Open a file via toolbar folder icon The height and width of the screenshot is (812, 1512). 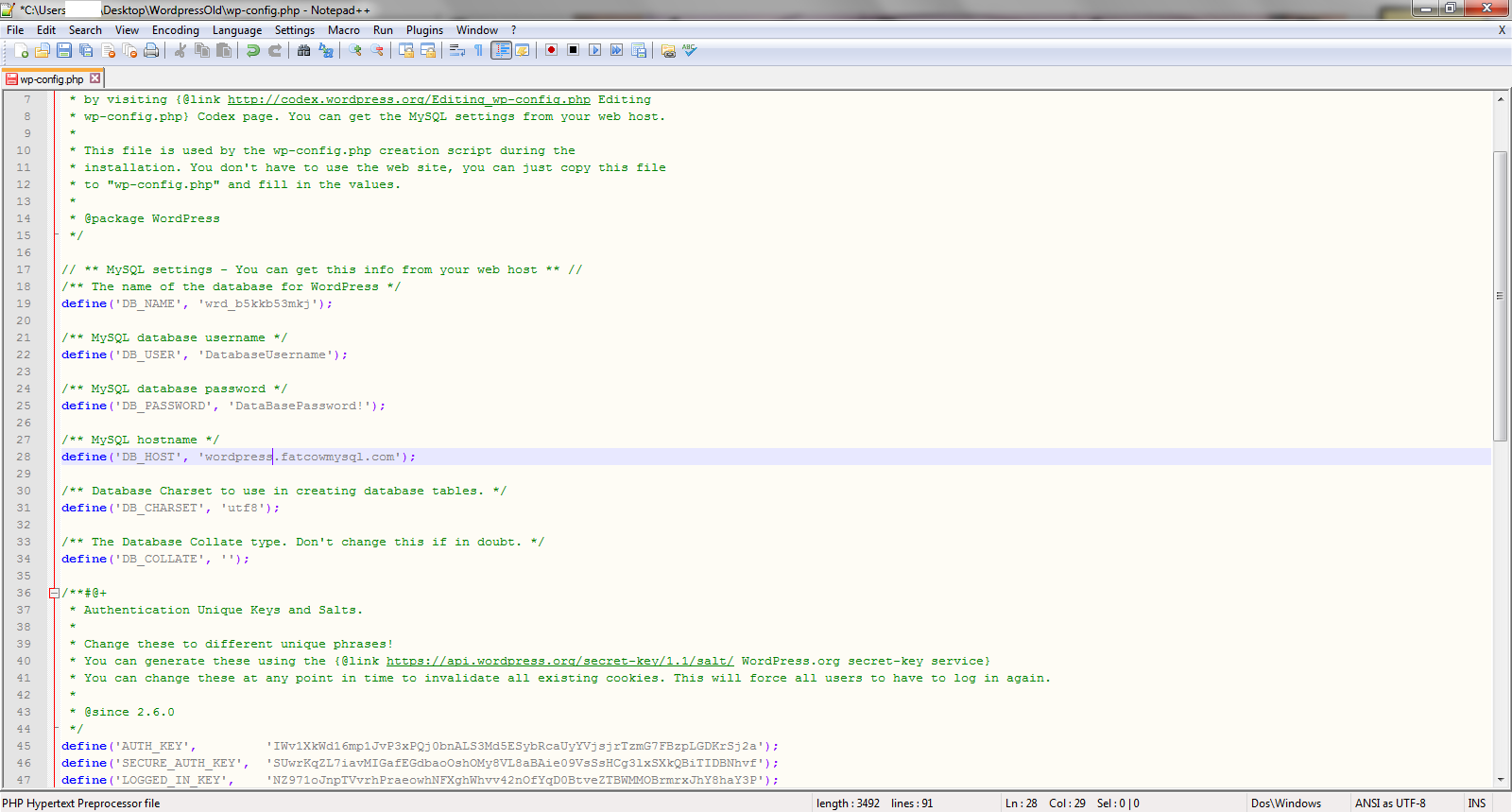tap(43, 50)
